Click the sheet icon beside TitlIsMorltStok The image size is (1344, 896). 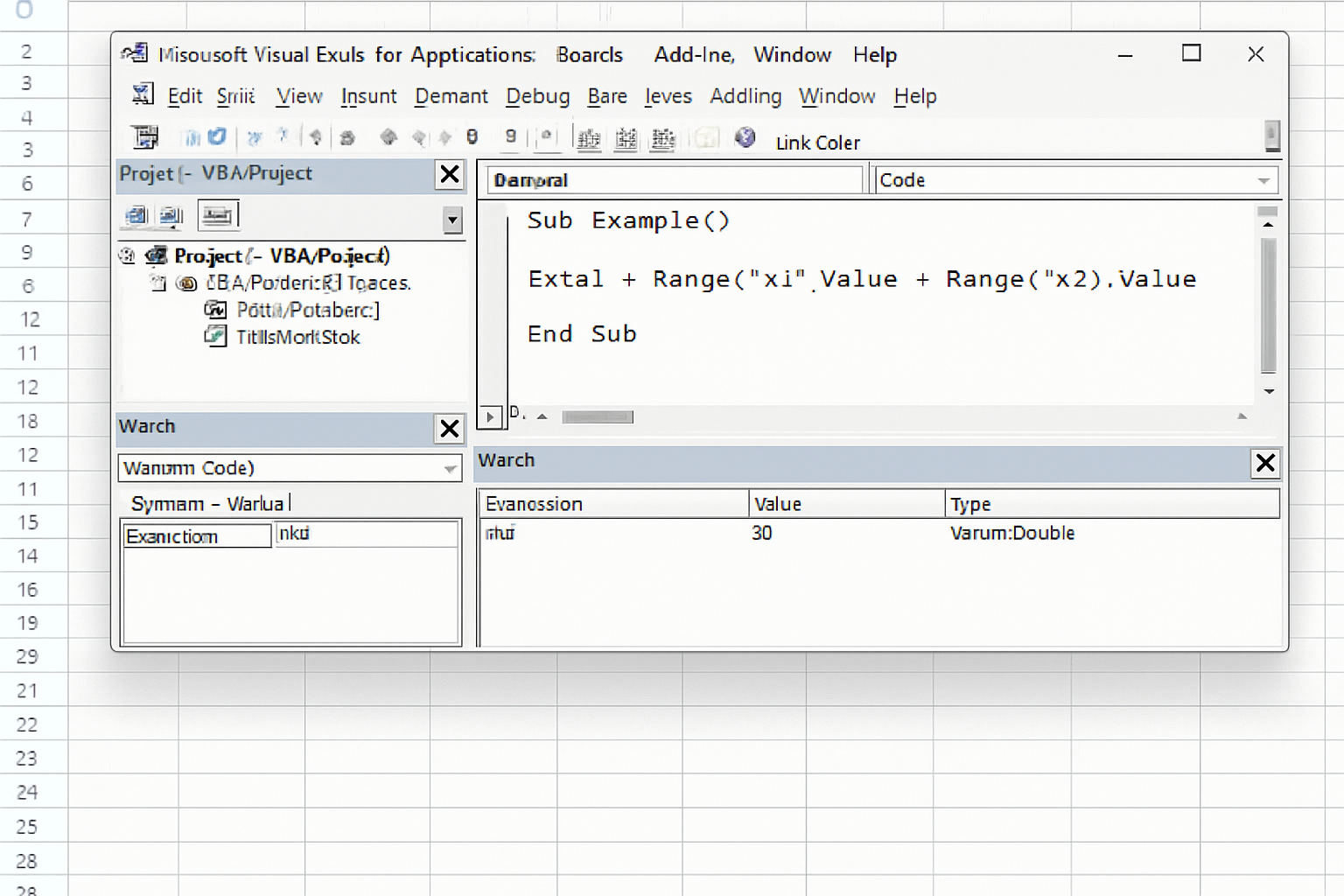click(215, 336)
